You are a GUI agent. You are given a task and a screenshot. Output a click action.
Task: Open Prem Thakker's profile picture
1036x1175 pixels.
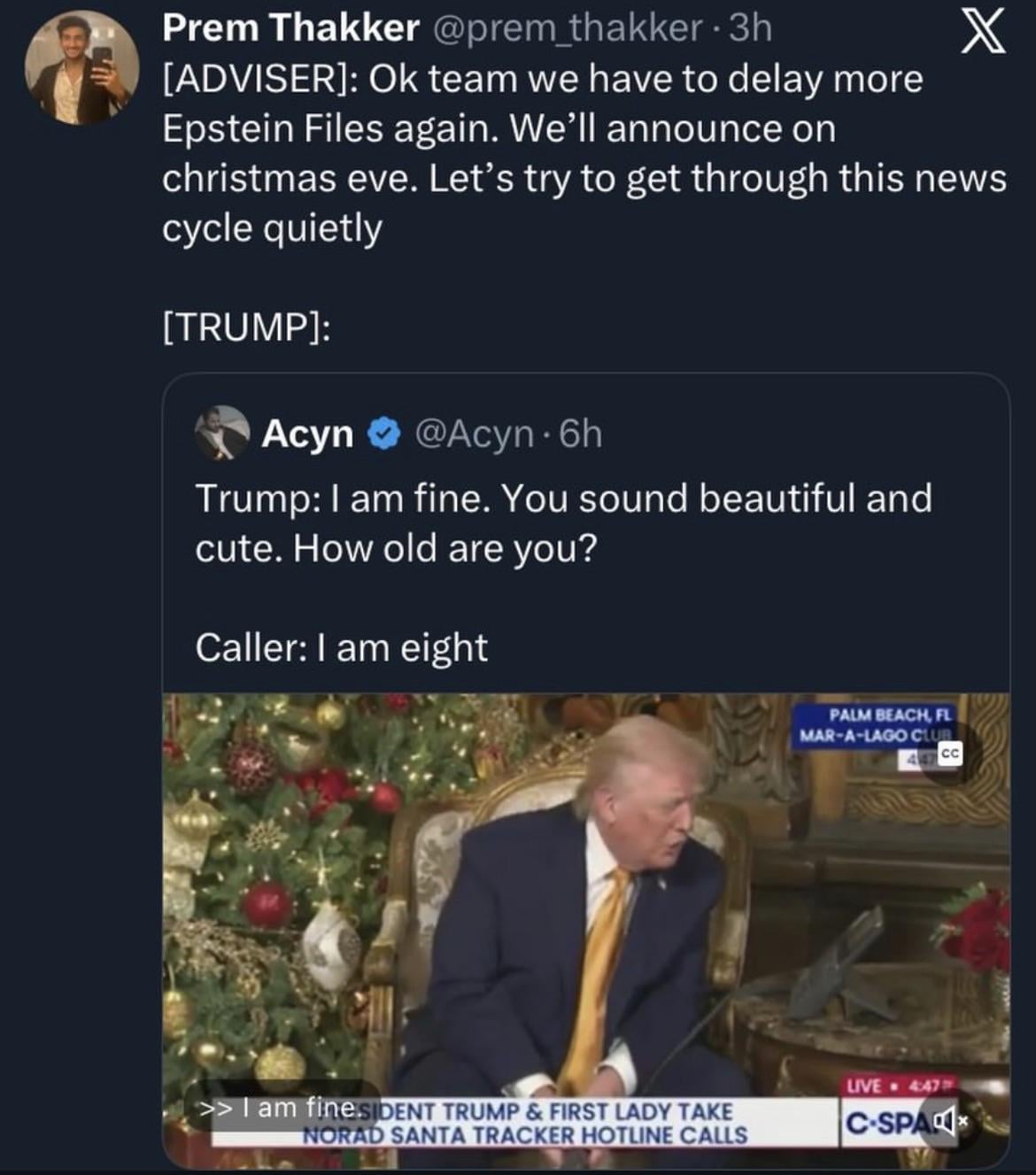tap(81, 68)
